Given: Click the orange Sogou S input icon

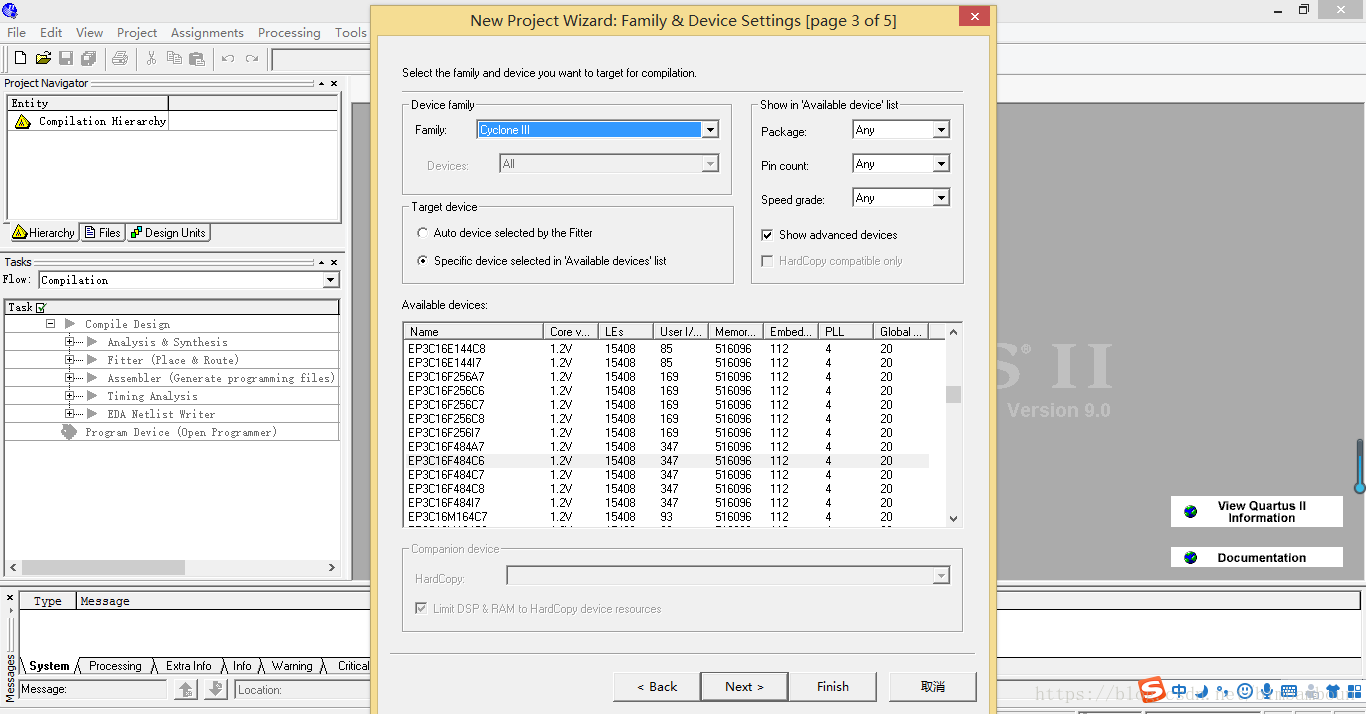Looking at the screenshot, I should click(x=1153, y=690).
